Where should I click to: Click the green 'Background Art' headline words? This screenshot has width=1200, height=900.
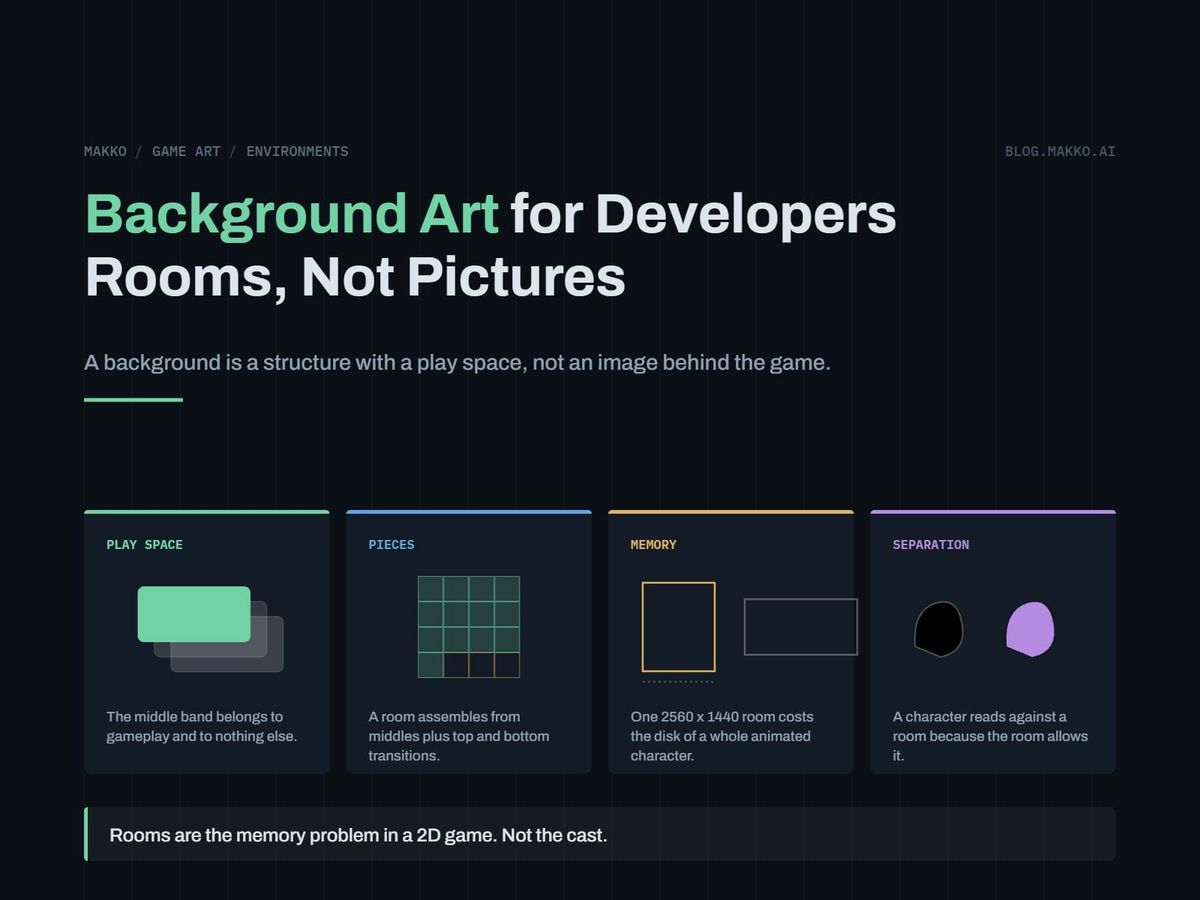(291, 214)
